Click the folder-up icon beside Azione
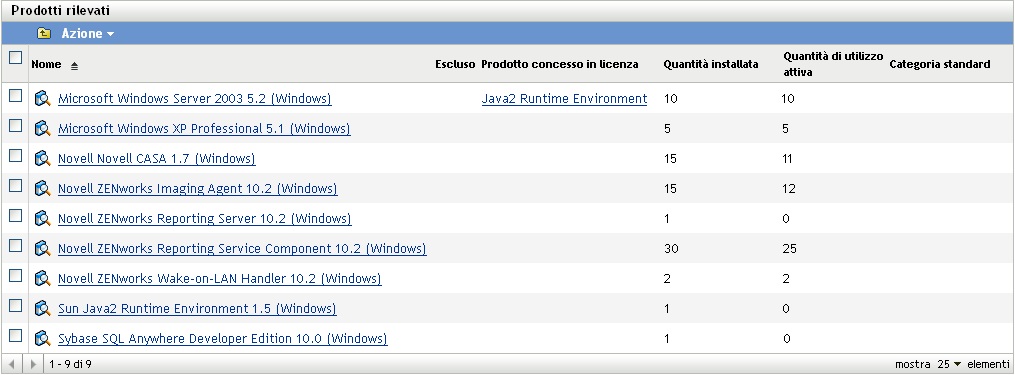This screenshot has width=1015, height=375. pyautogui.click(x=44, y=34)
